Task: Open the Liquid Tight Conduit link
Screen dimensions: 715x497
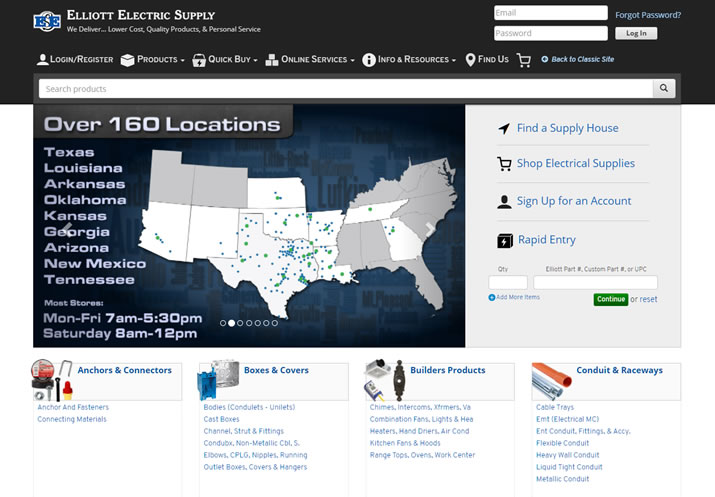Action: [569, 467]
